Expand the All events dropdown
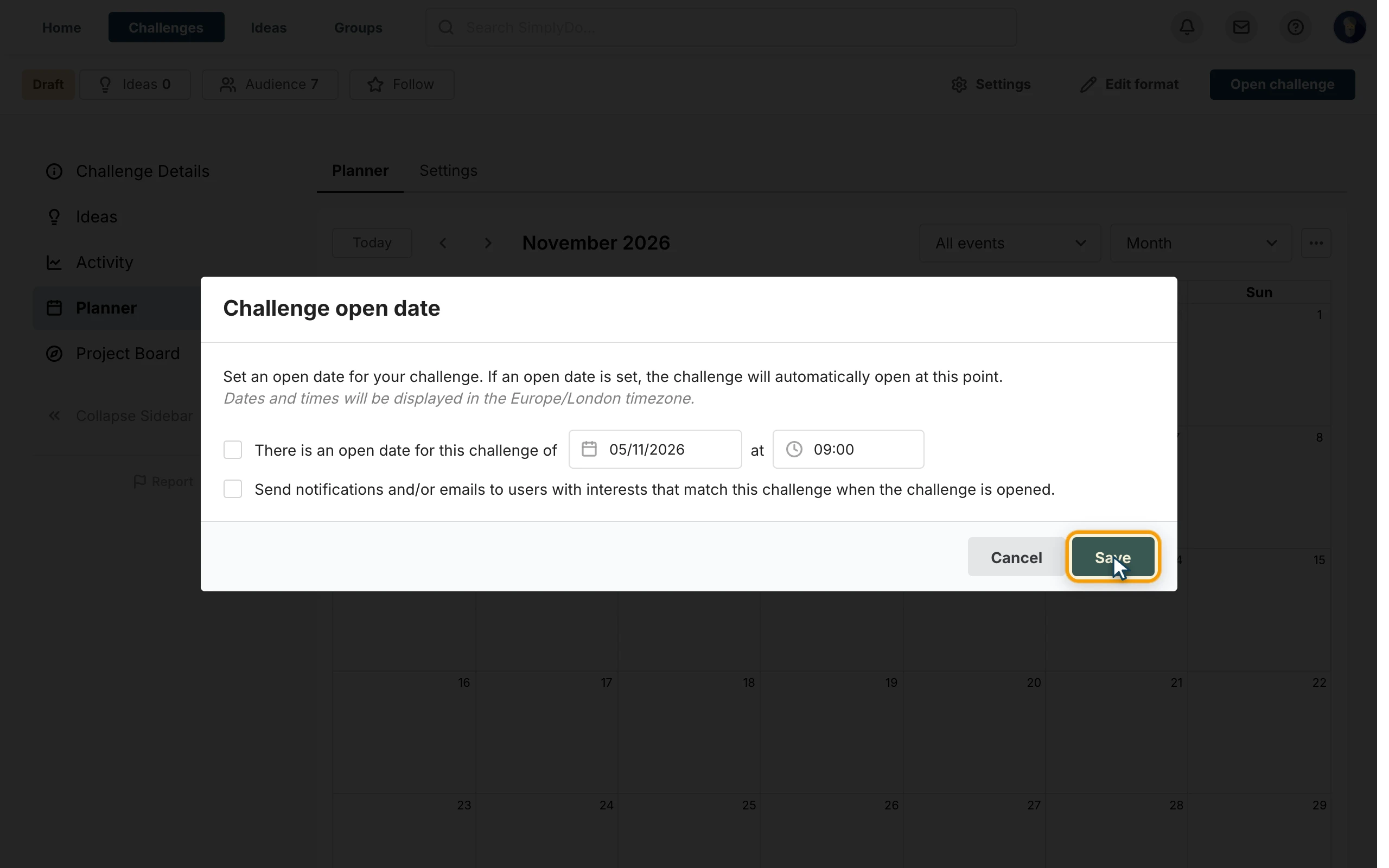Screen dimensions: 1389x868 tap(1010, 243)
